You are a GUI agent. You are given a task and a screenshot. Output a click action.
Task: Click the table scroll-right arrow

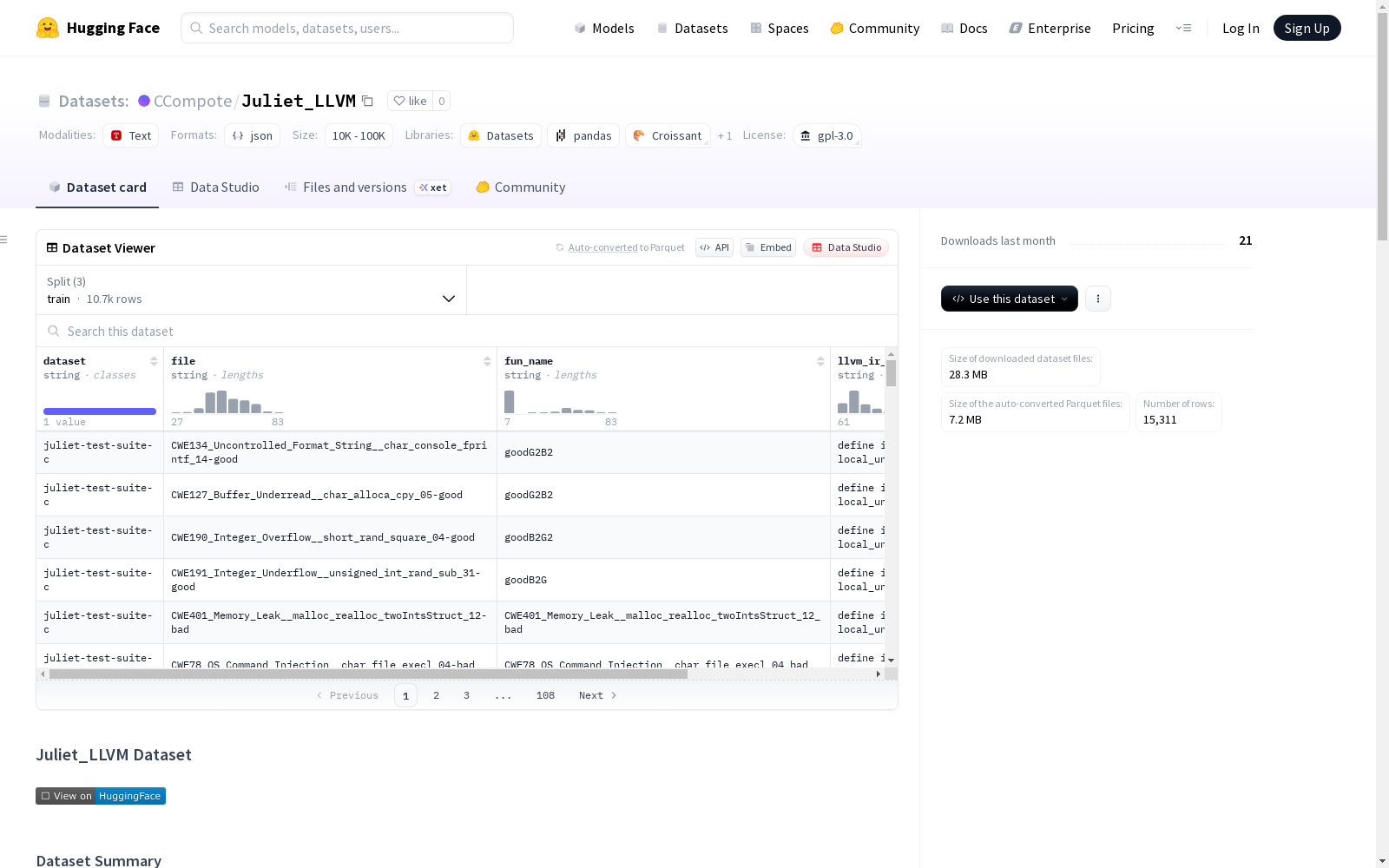879,674
